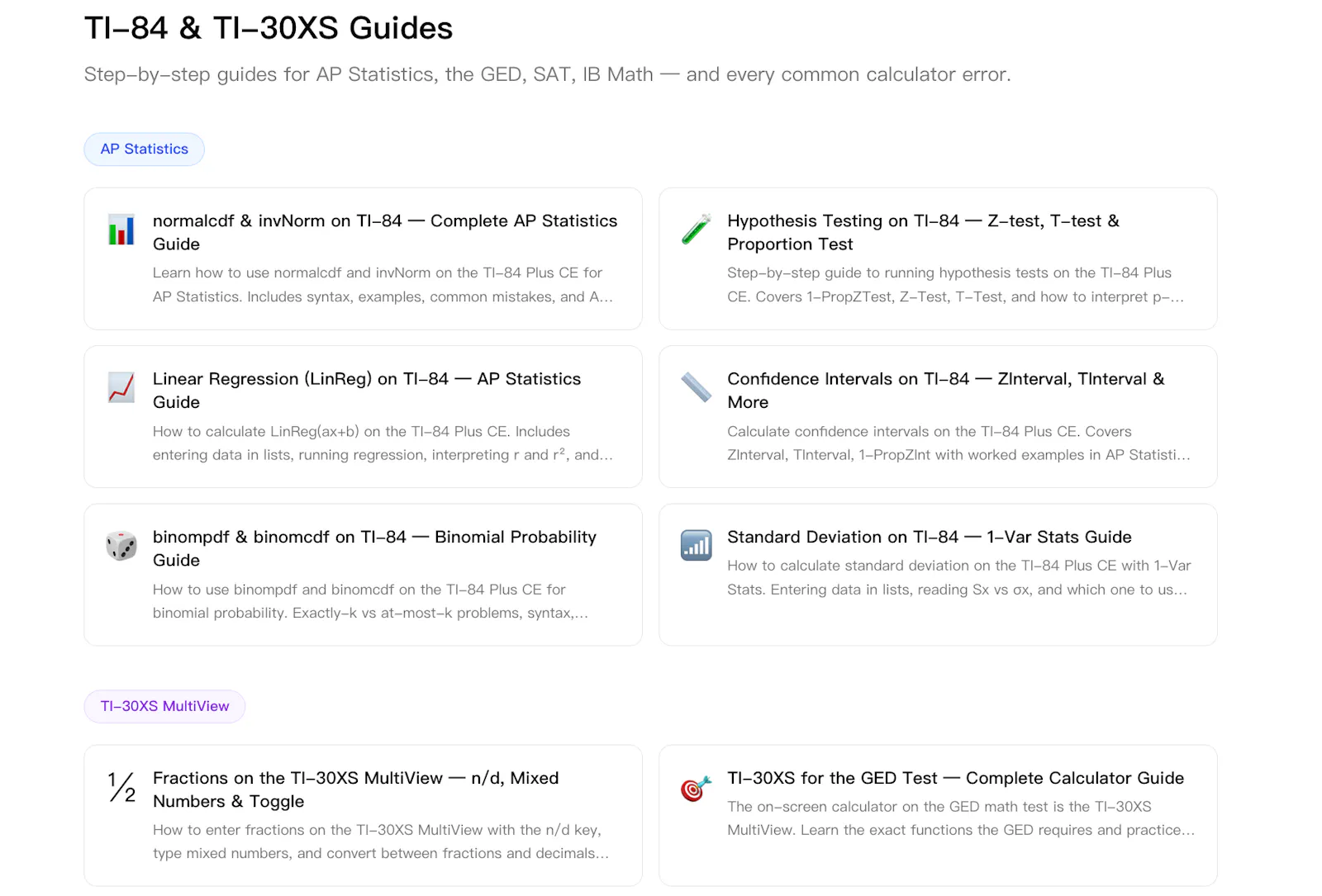This screenshot has width=1322, height=896.
Task: Click the bar chart icon for normalcdf guide
Action: pos(121,230)
